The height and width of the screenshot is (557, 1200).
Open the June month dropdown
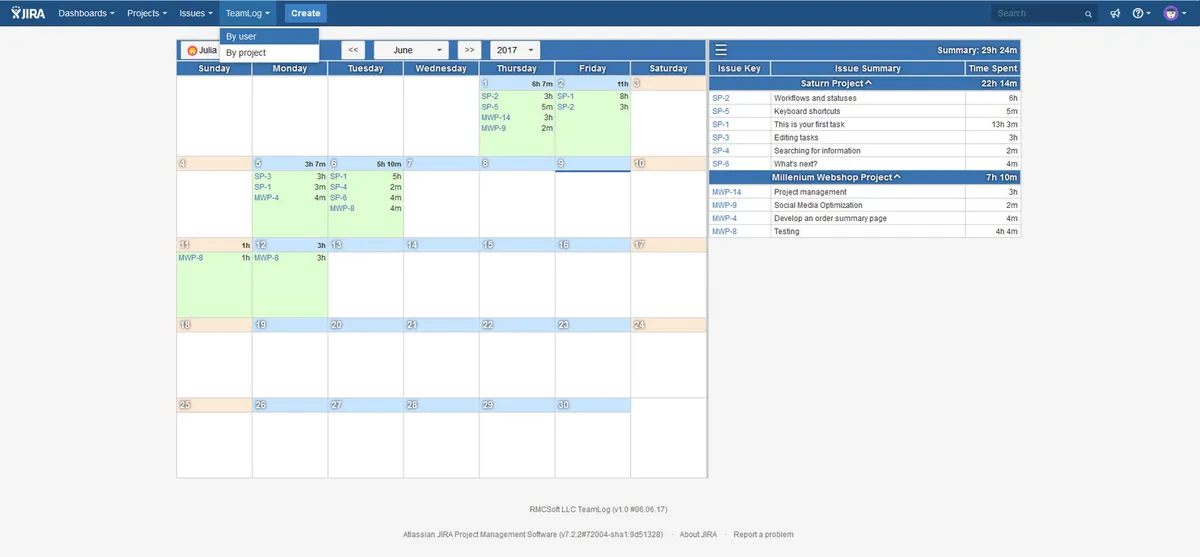click(x=411, y=50)
